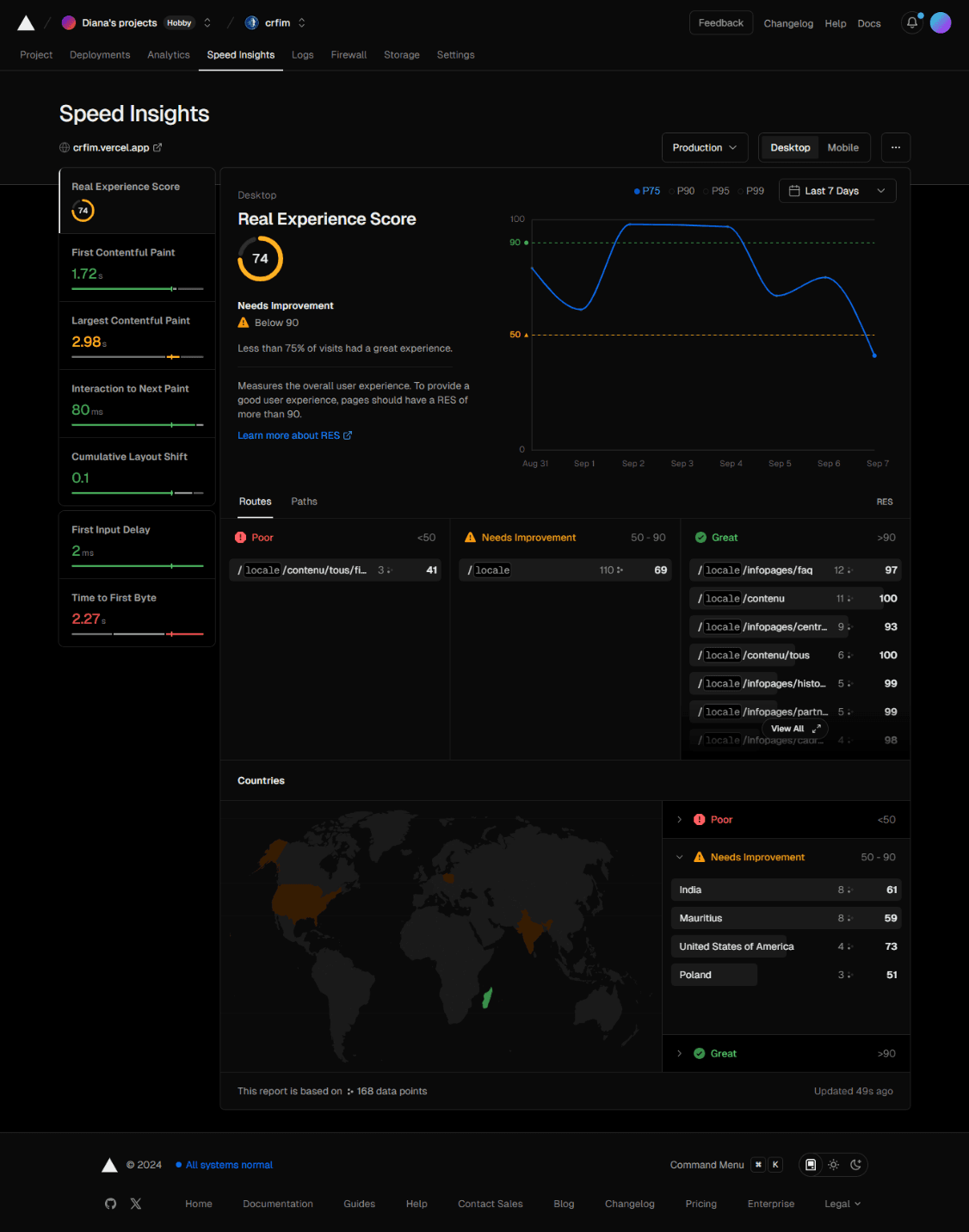Screen dimensions: 969x1232
Task: Select the light theme sun icon
Action: [x=833, y=1165]
